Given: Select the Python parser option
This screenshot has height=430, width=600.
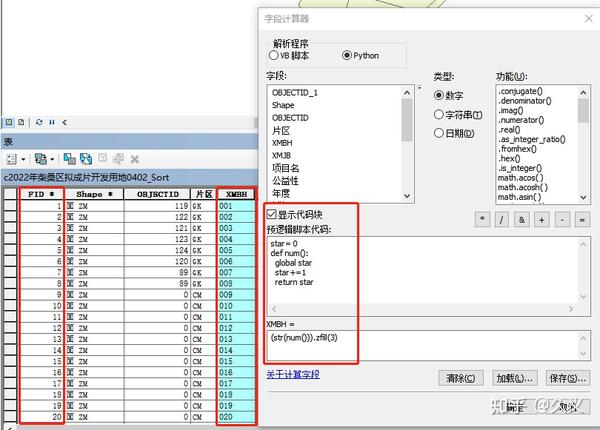Looking at the screenshot, I should click(347, 55).
